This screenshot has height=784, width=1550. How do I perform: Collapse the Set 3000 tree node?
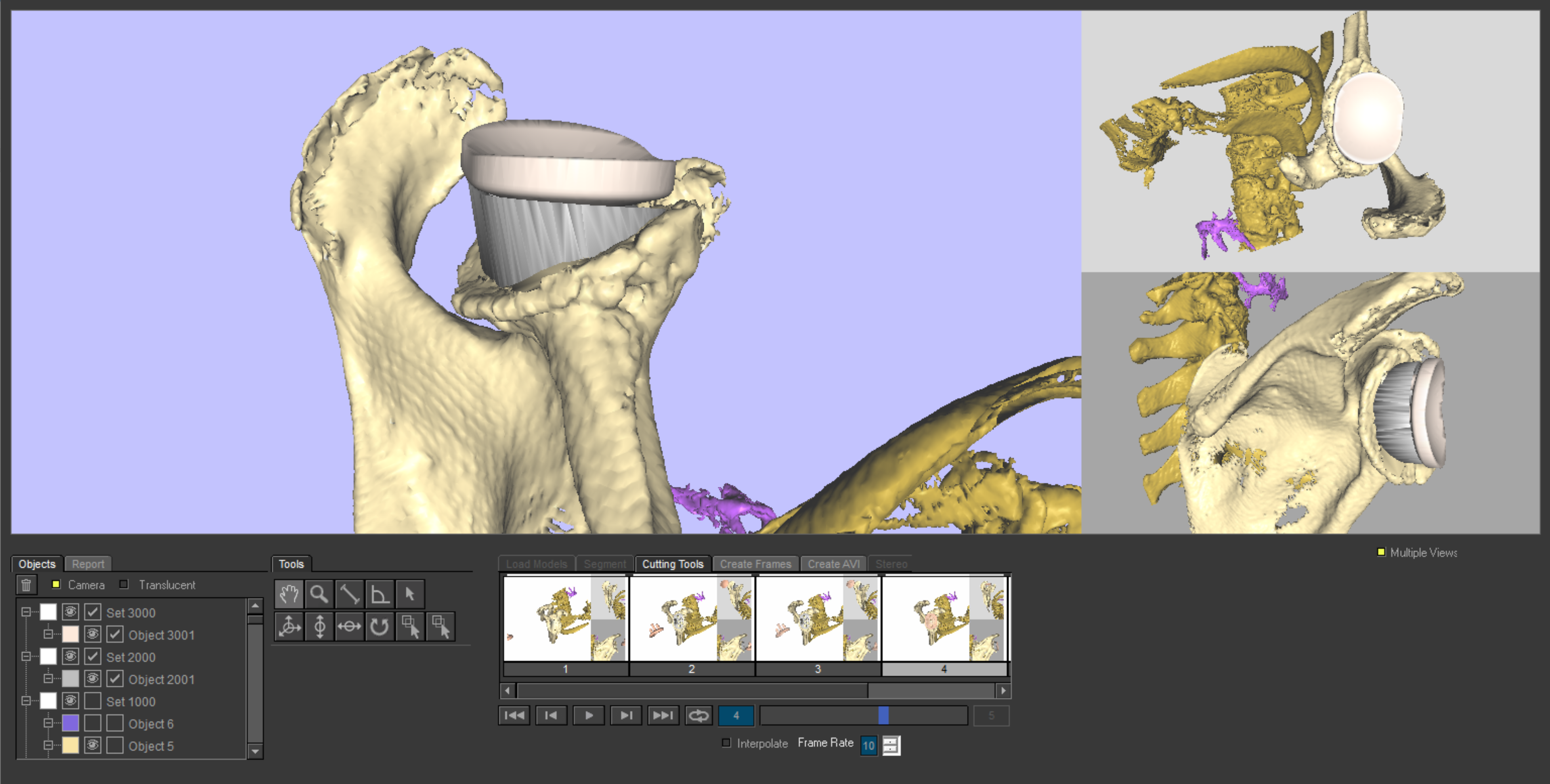point(26,612)
